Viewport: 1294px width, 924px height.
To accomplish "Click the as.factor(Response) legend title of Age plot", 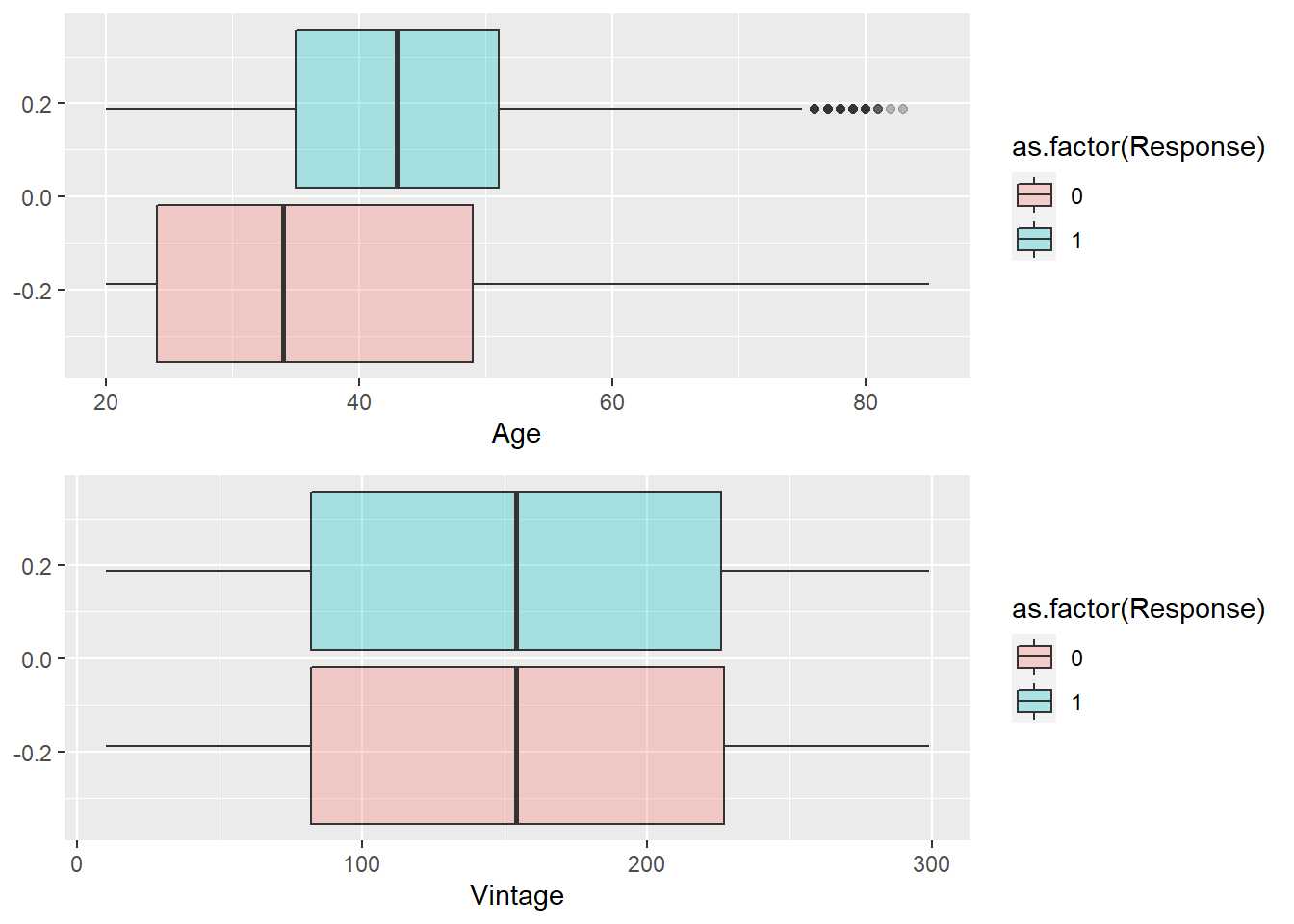I will tap(1138, 146).
